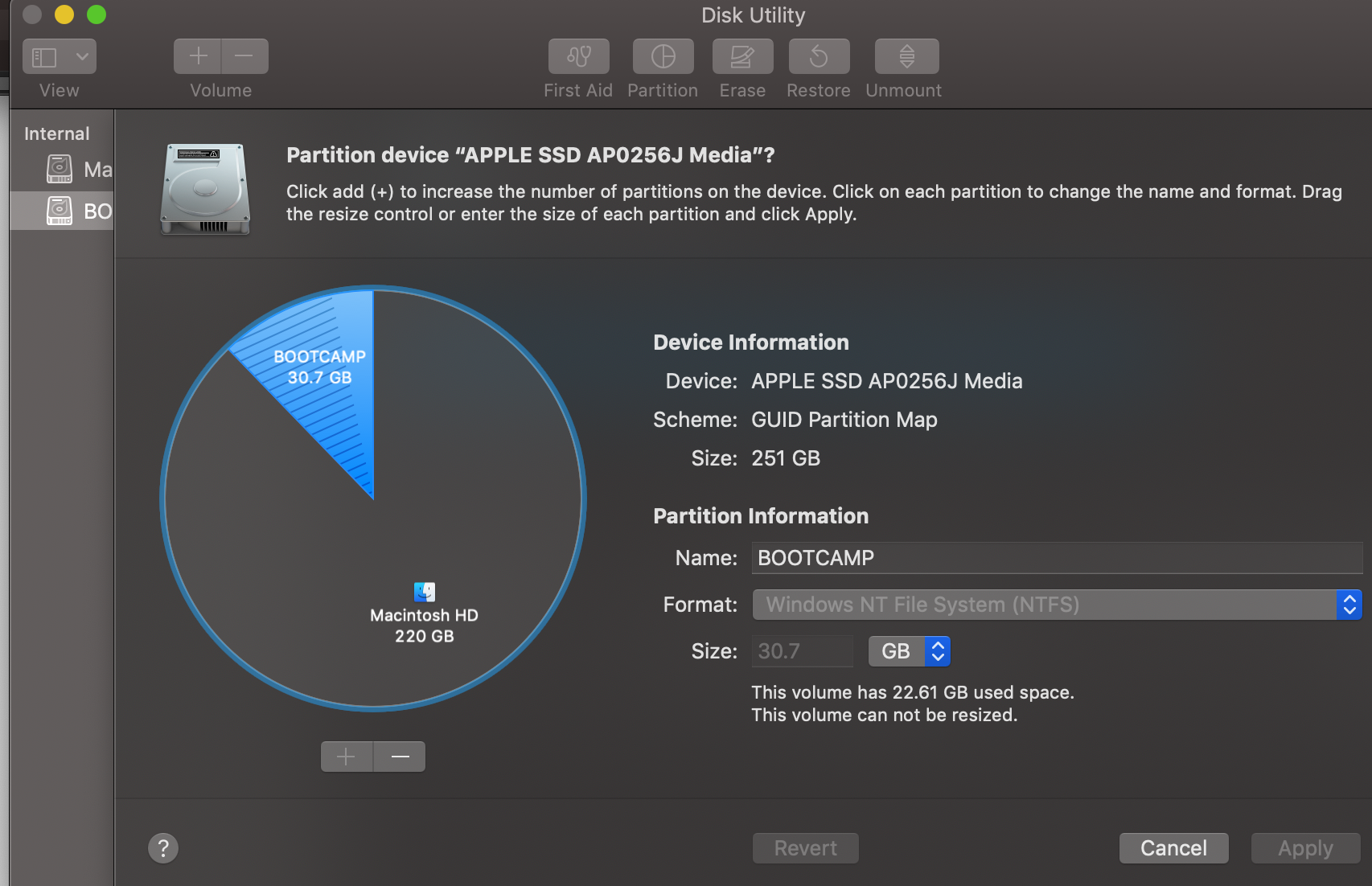Click the Partition Information heading

[x=761, y=516]
